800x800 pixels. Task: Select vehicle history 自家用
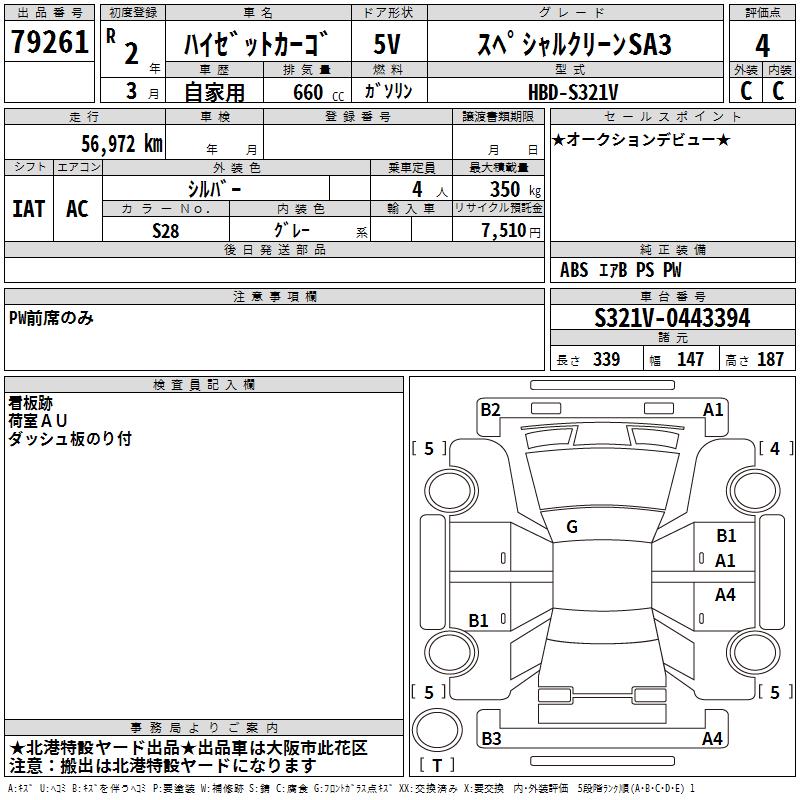coord(214,92)
